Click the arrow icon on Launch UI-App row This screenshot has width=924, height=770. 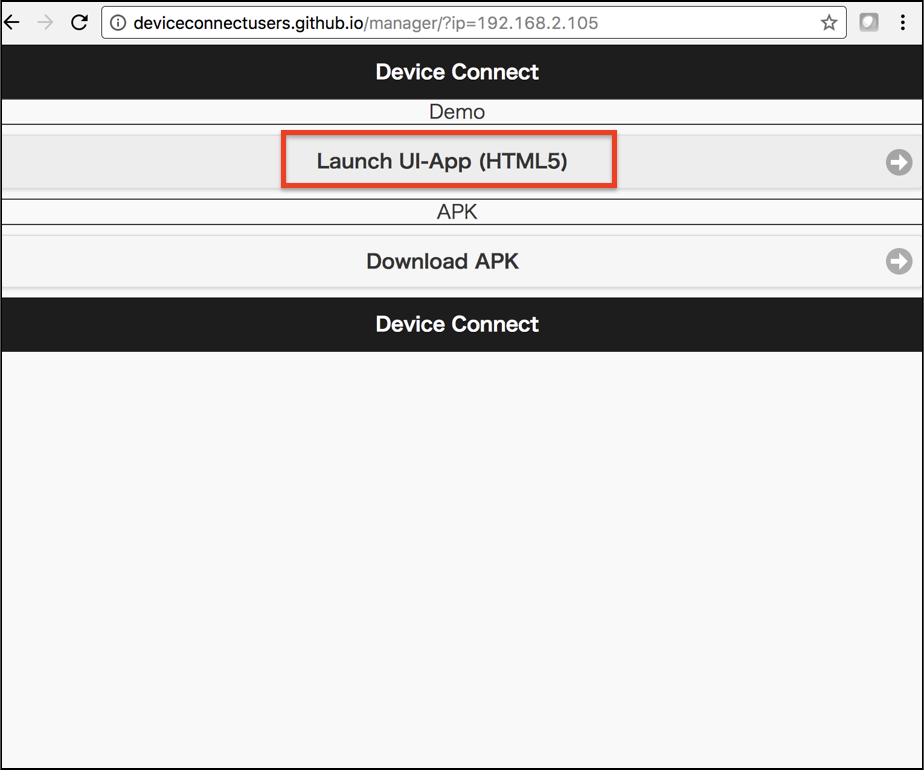(x=898, y=162)
